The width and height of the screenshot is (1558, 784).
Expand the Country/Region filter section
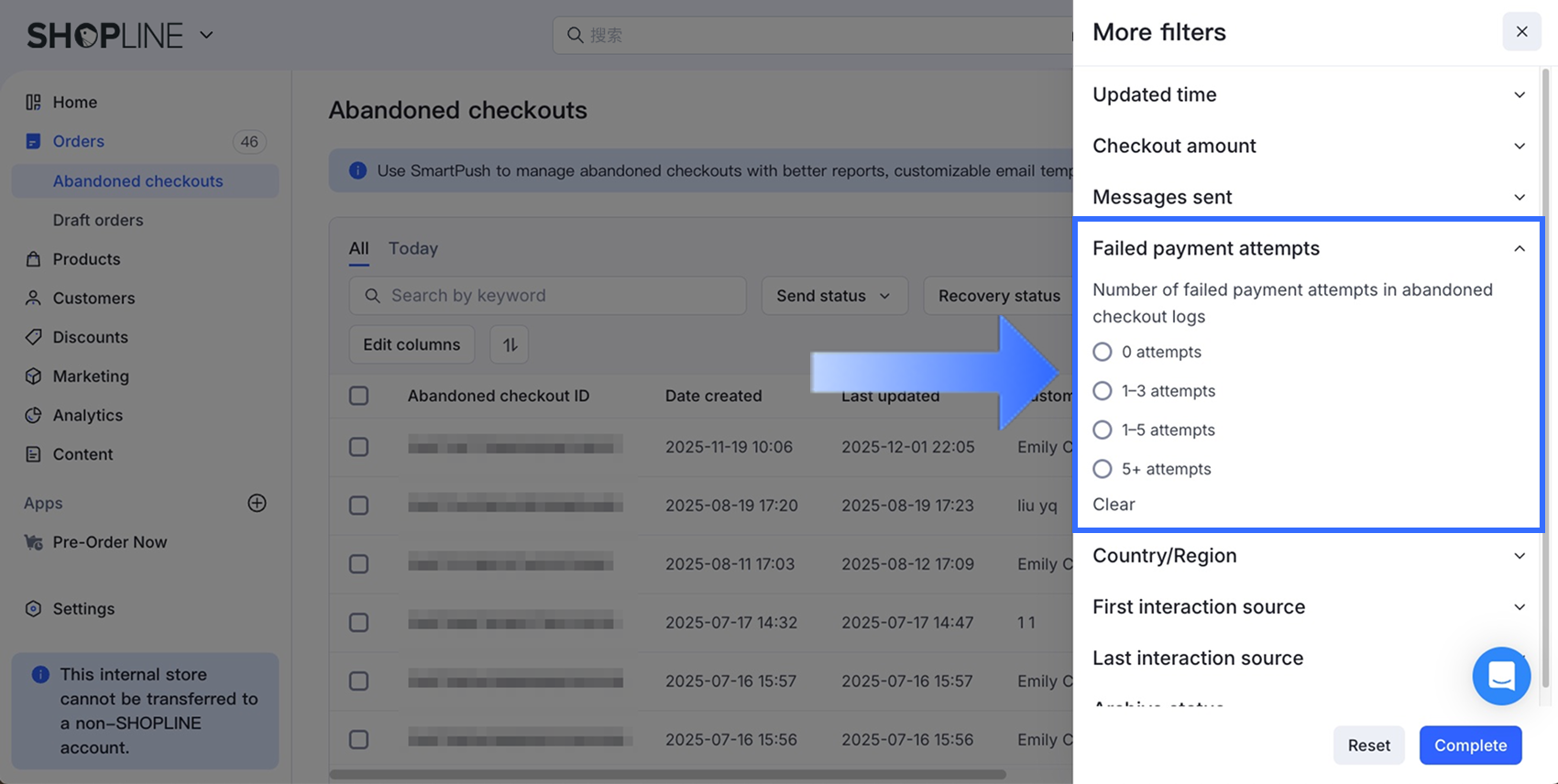click(x=1308, y=556)
